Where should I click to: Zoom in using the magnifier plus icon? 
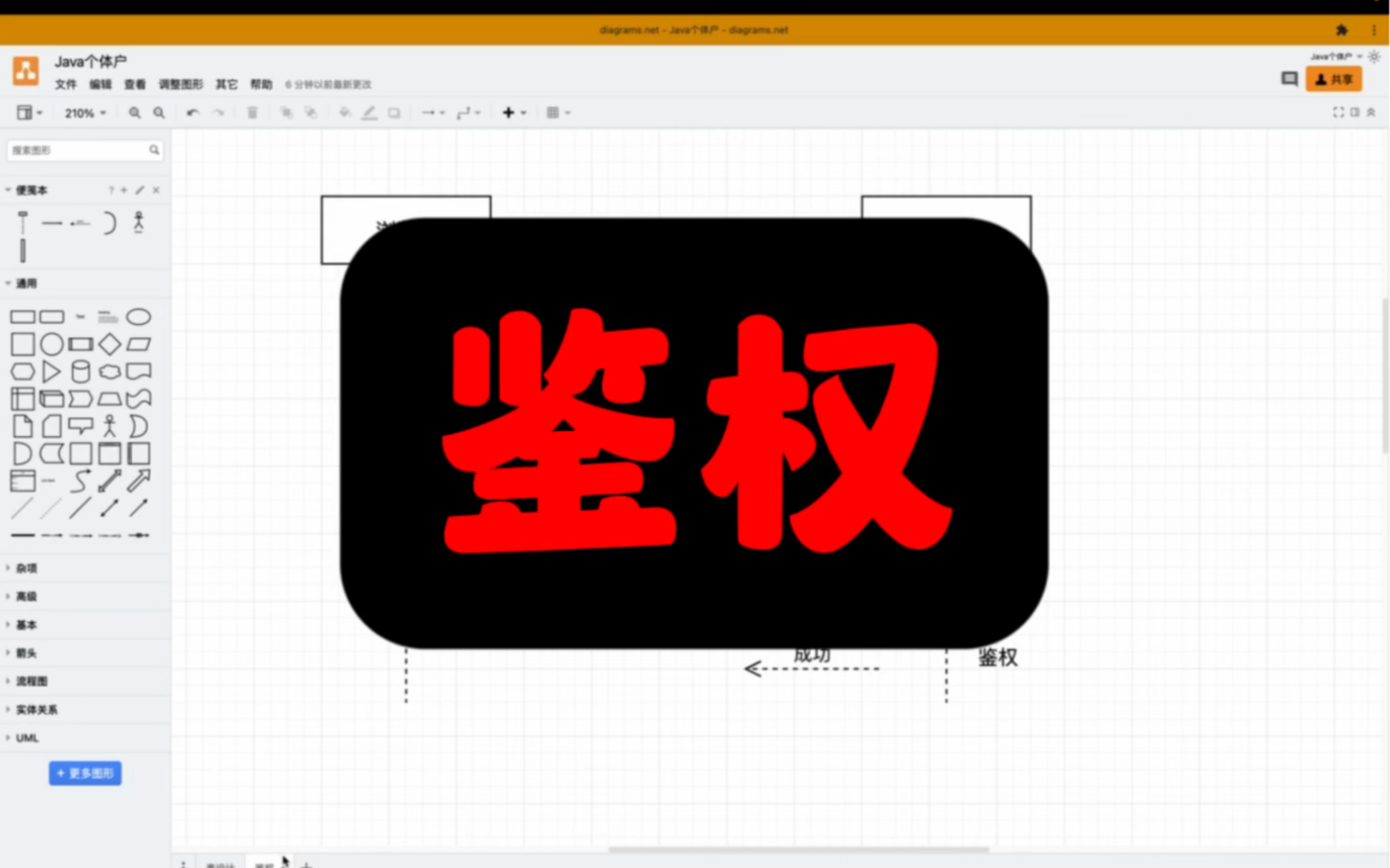135,113
